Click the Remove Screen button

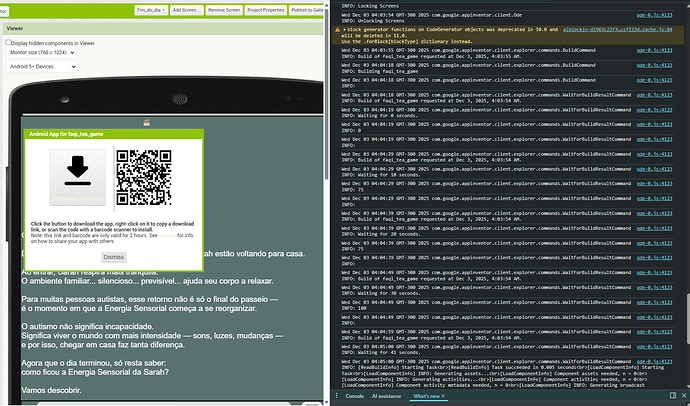coord(223,9)
